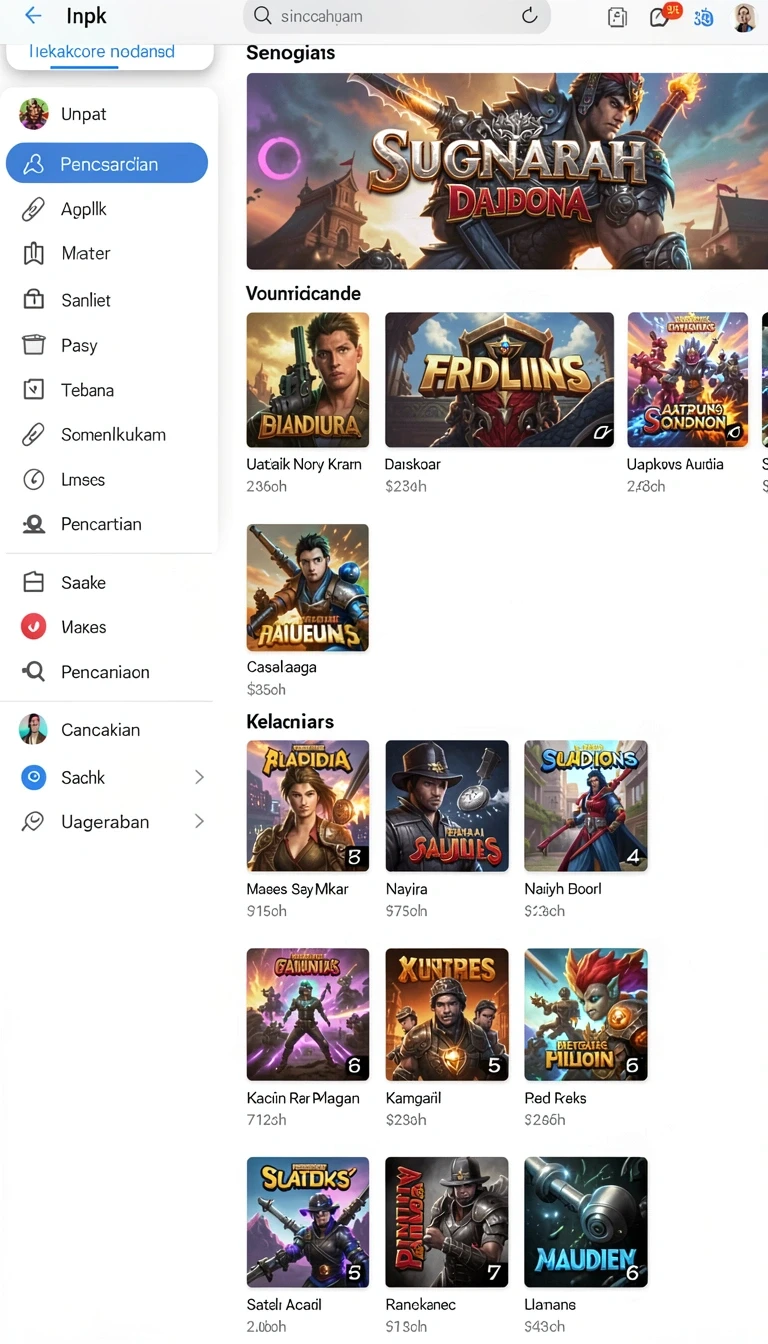Click the 'Daiskoar' game title
The height and width of the screenshot is (1344, 768).
(413, 464)
